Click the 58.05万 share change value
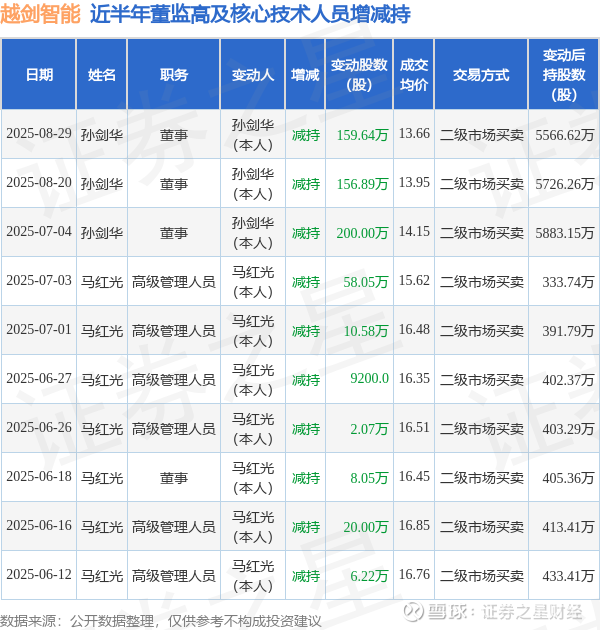Image resolution: width=600 pixels, height=630 pixels. click(365, 282)
